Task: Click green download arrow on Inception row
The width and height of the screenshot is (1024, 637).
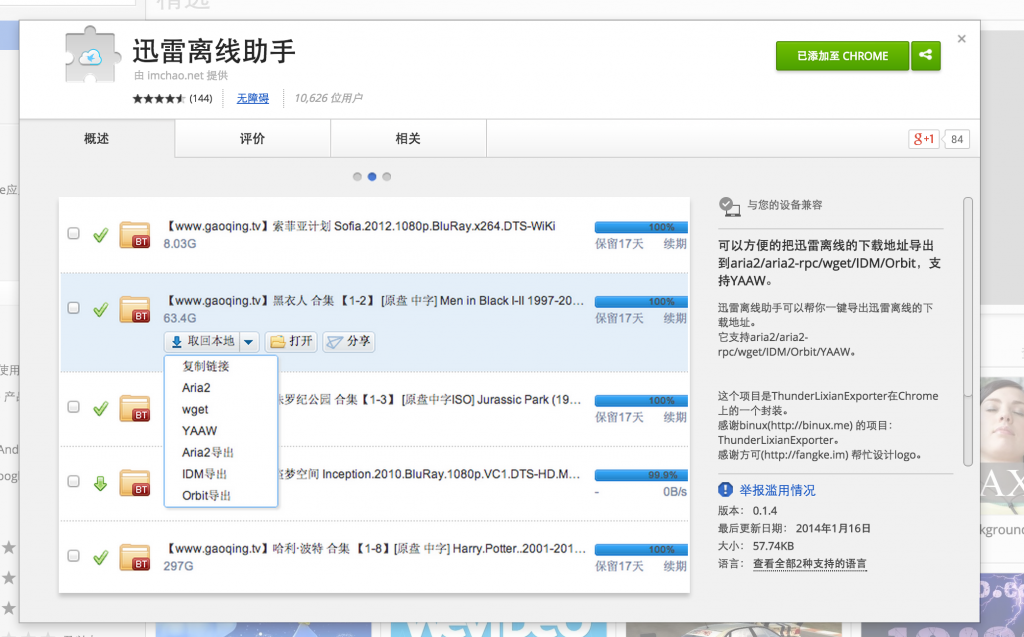Action: click(100, 483)
